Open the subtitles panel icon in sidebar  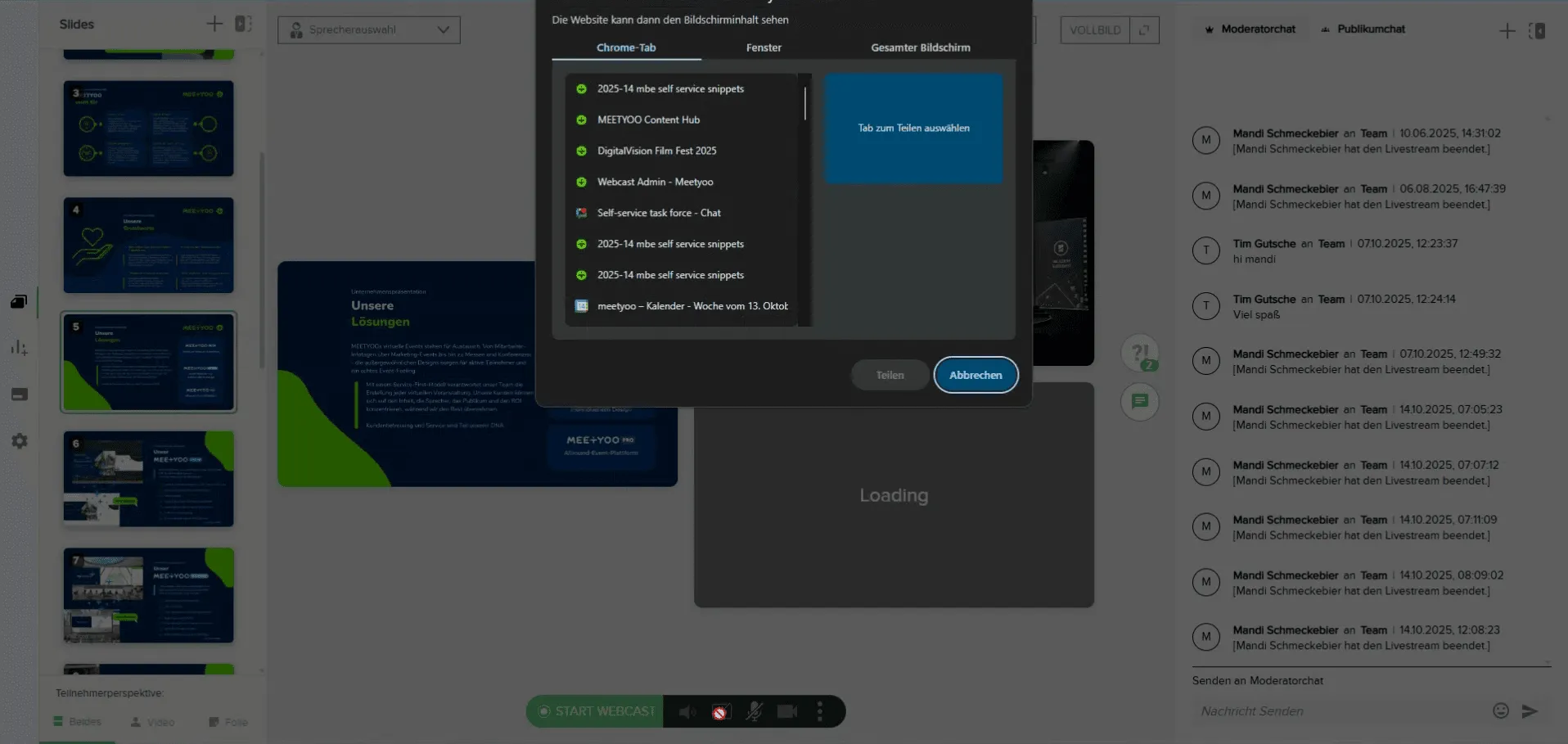pos(19,395)
